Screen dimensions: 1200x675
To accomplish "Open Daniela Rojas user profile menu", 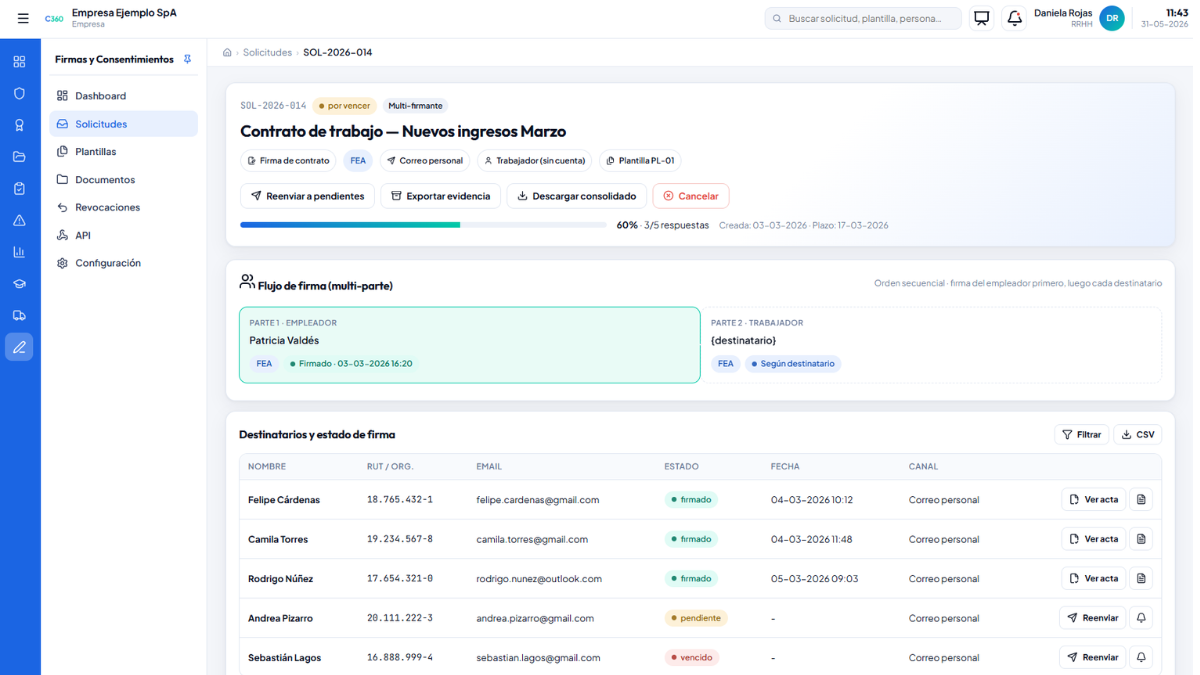I will (x=1079, y=18).
